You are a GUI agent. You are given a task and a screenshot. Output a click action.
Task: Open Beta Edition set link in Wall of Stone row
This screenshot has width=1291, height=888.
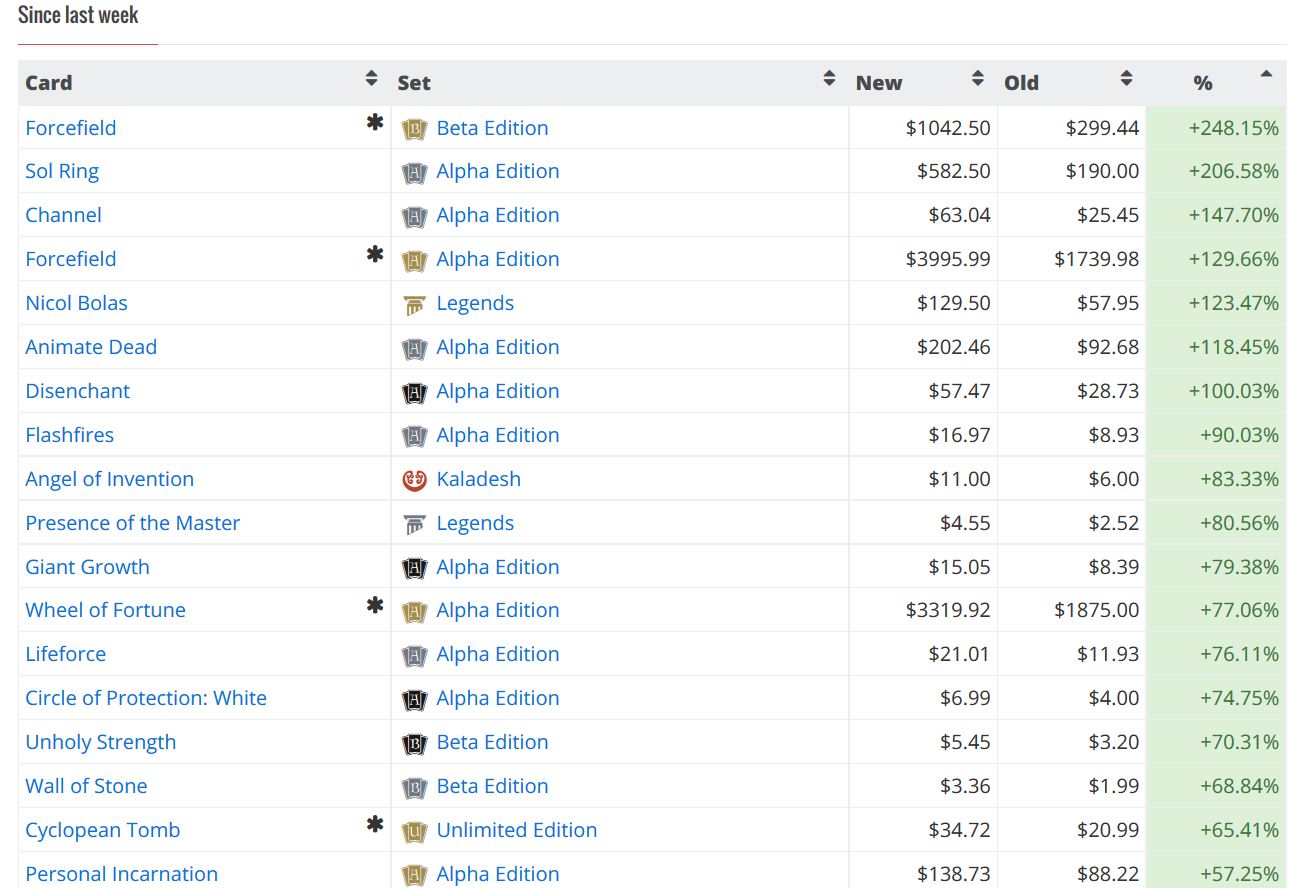492,786
